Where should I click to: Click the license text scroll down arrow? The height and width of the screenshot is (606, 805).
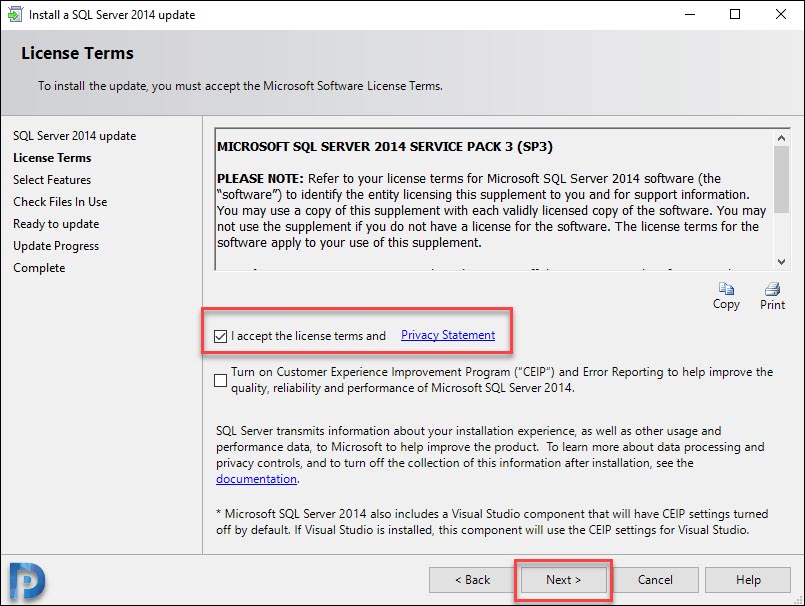(781, 262)
